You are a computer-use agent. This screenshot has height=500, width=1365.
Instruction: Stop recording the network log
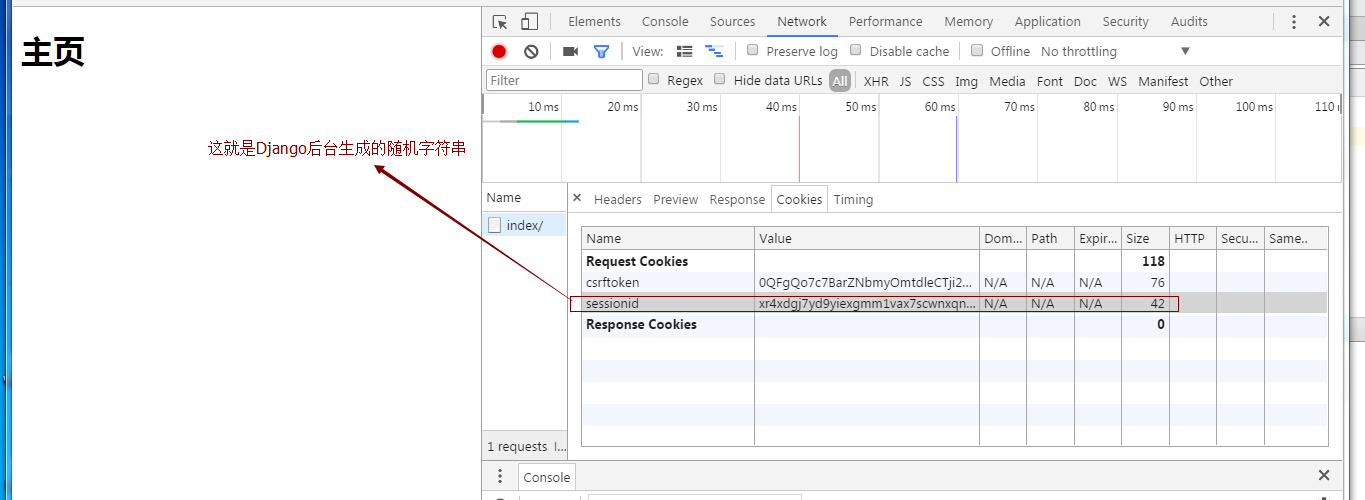(x=499, y=52)
